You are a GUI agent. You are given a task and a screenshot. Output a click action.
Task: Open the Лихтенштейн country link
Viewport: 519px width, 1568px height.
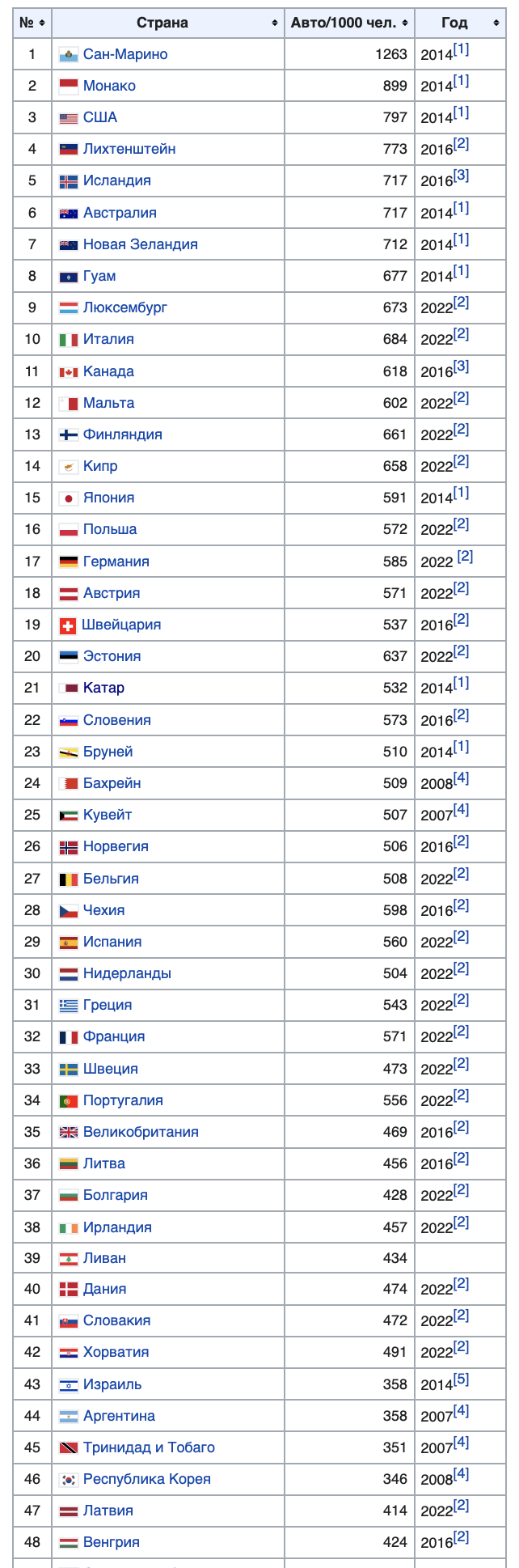pyautogui.click(x=129, y=149)
